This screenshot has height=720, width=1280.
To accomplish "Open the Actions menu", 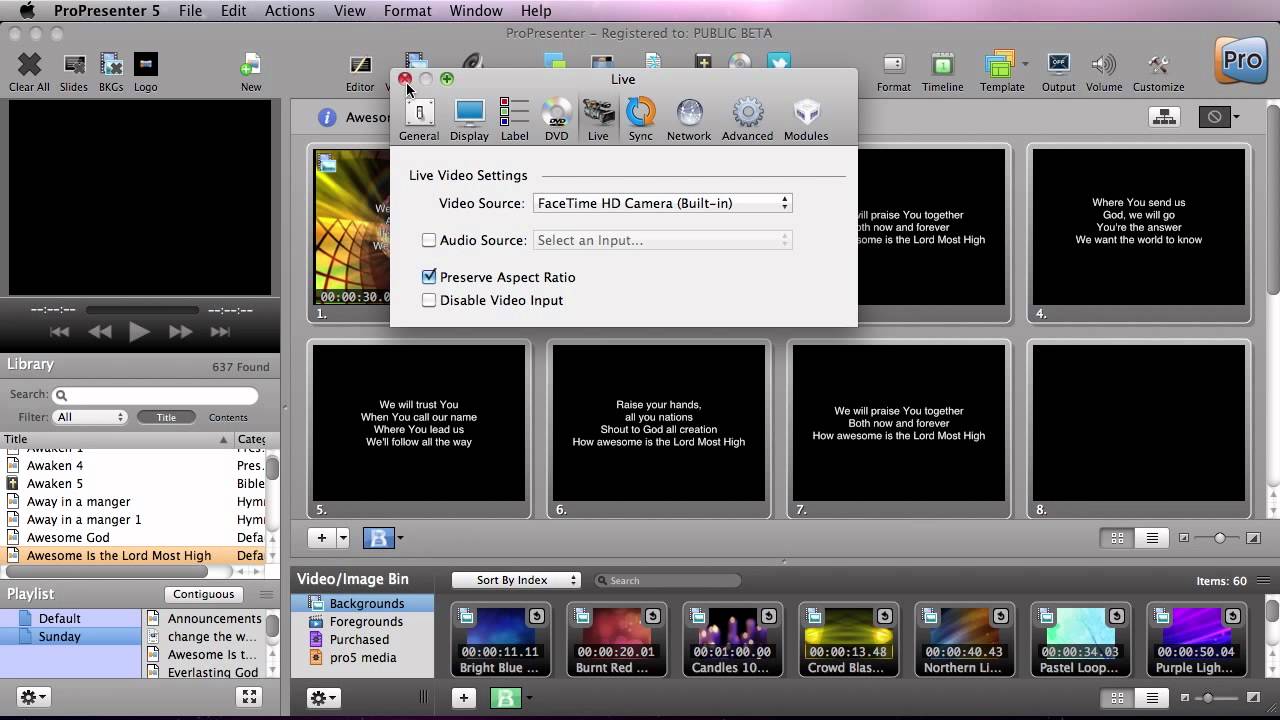I will (x=289, y=11).
